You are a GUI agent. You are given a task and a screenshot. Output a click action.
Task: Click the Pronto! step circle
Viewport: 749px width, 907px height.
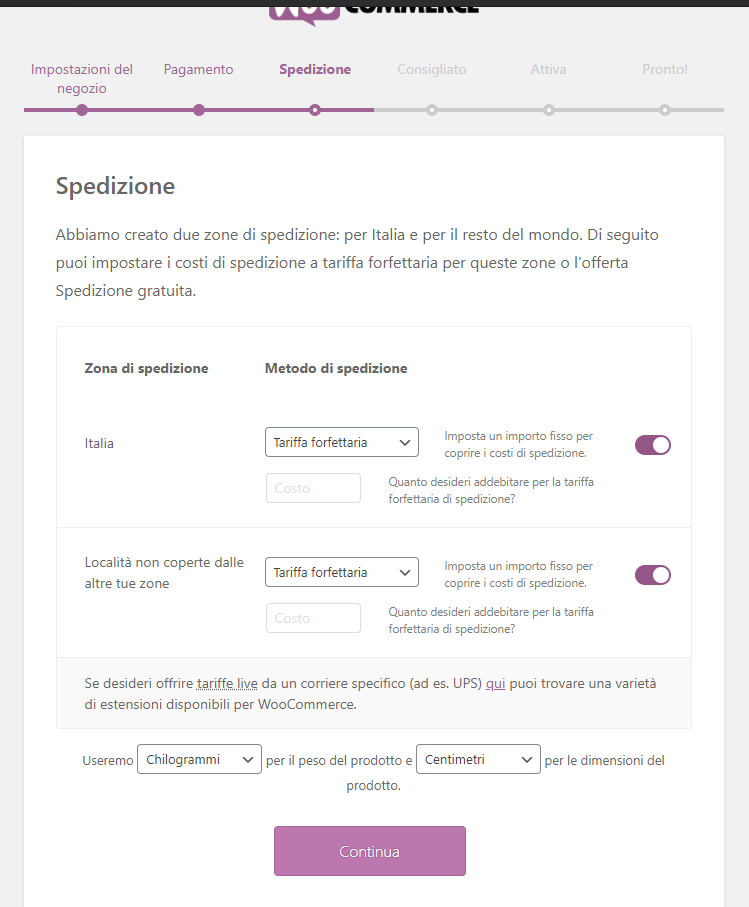tap(665, 110)
